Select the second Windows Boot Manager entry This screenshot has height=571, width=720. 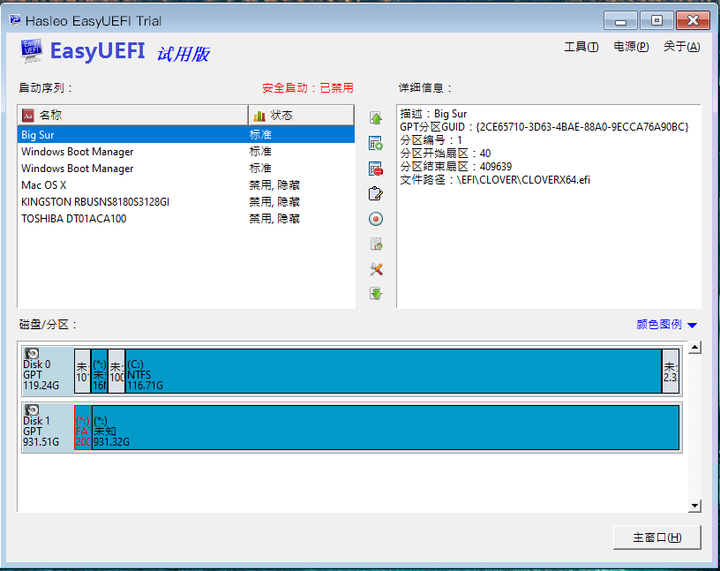[186, 168]
